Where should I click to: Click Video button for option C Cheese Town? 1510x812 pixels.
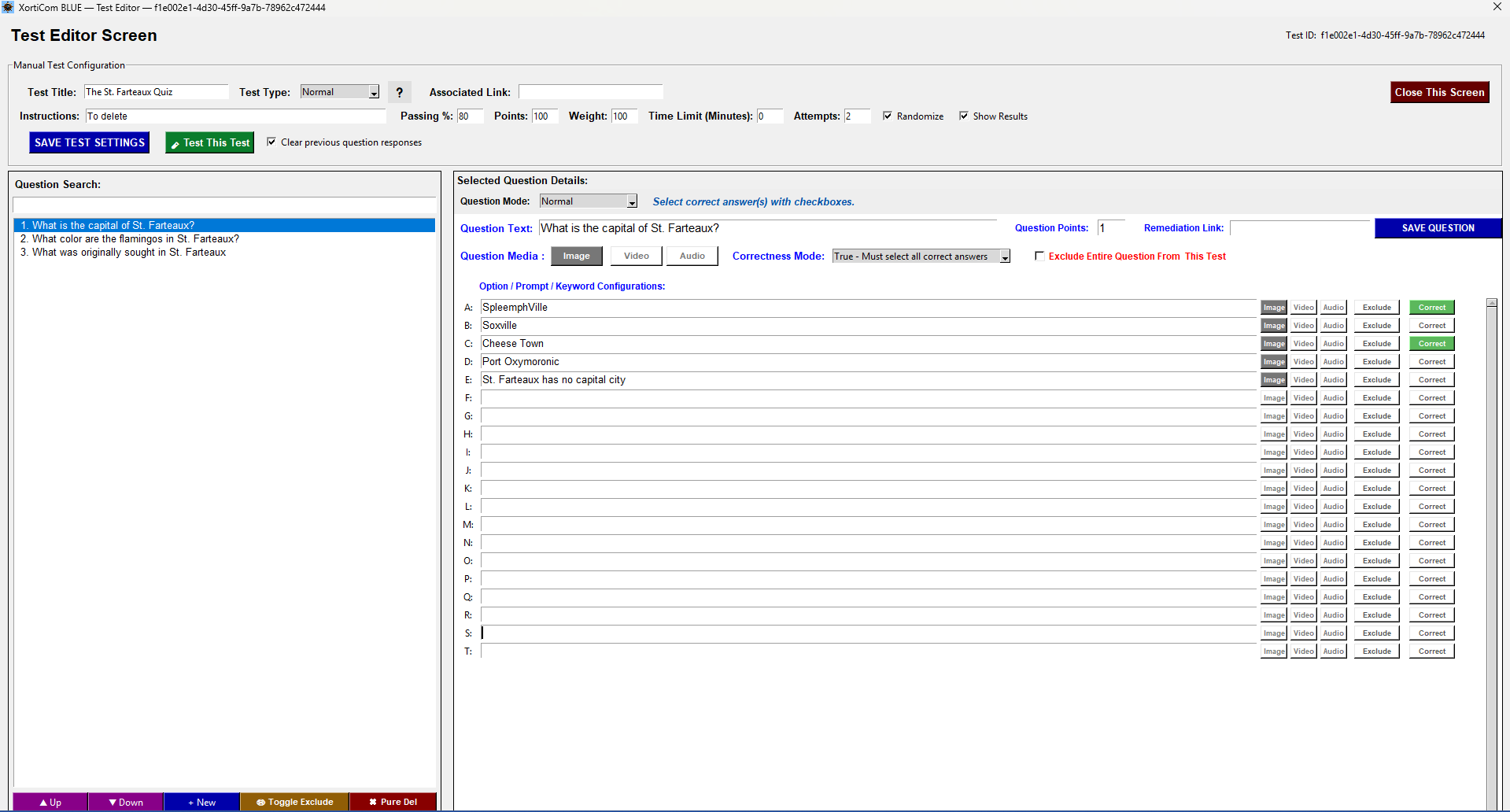[x=1303, y=344]
